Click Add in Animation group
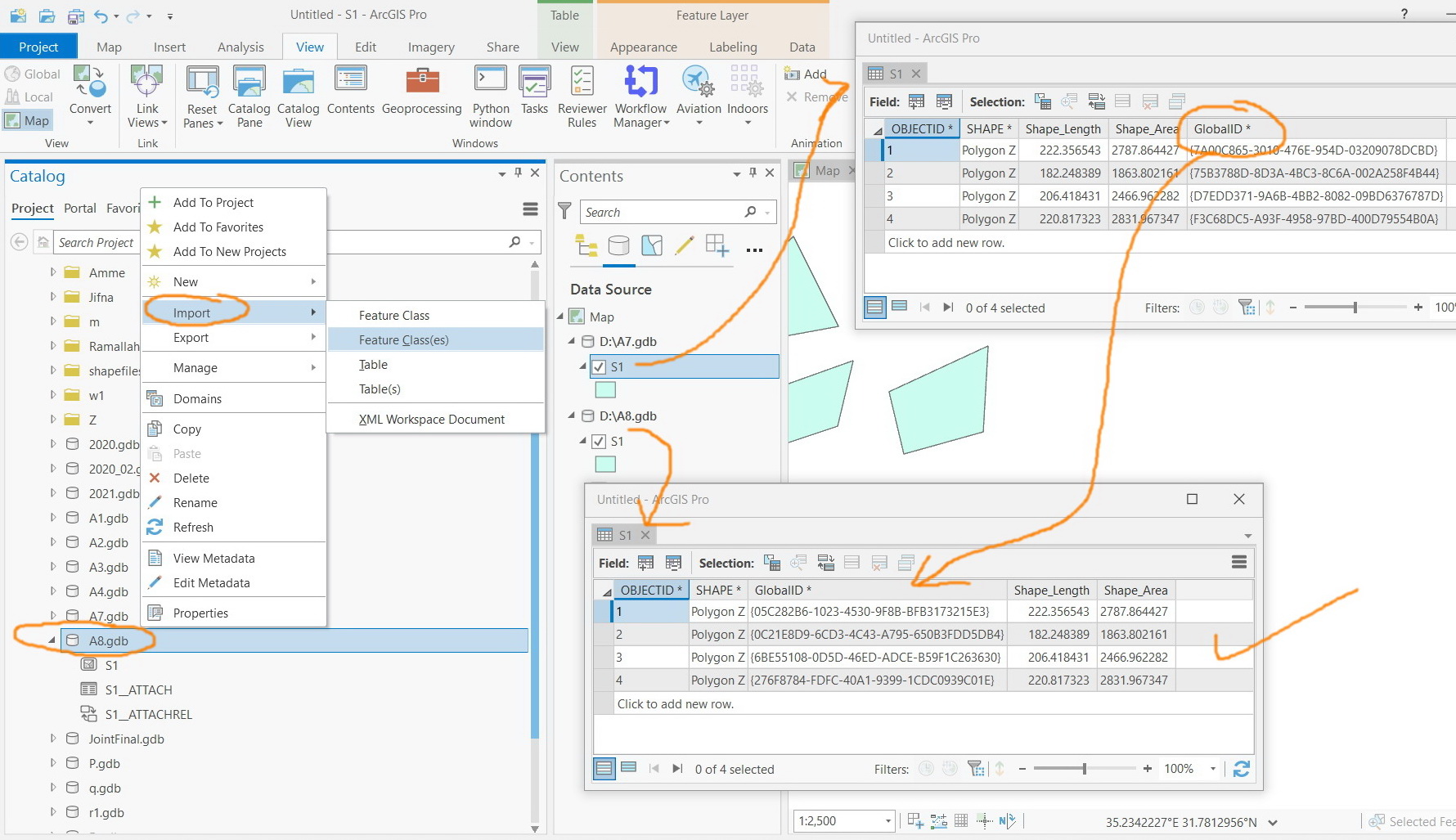This screenshot has width=1456, height=840. point(806,74)
